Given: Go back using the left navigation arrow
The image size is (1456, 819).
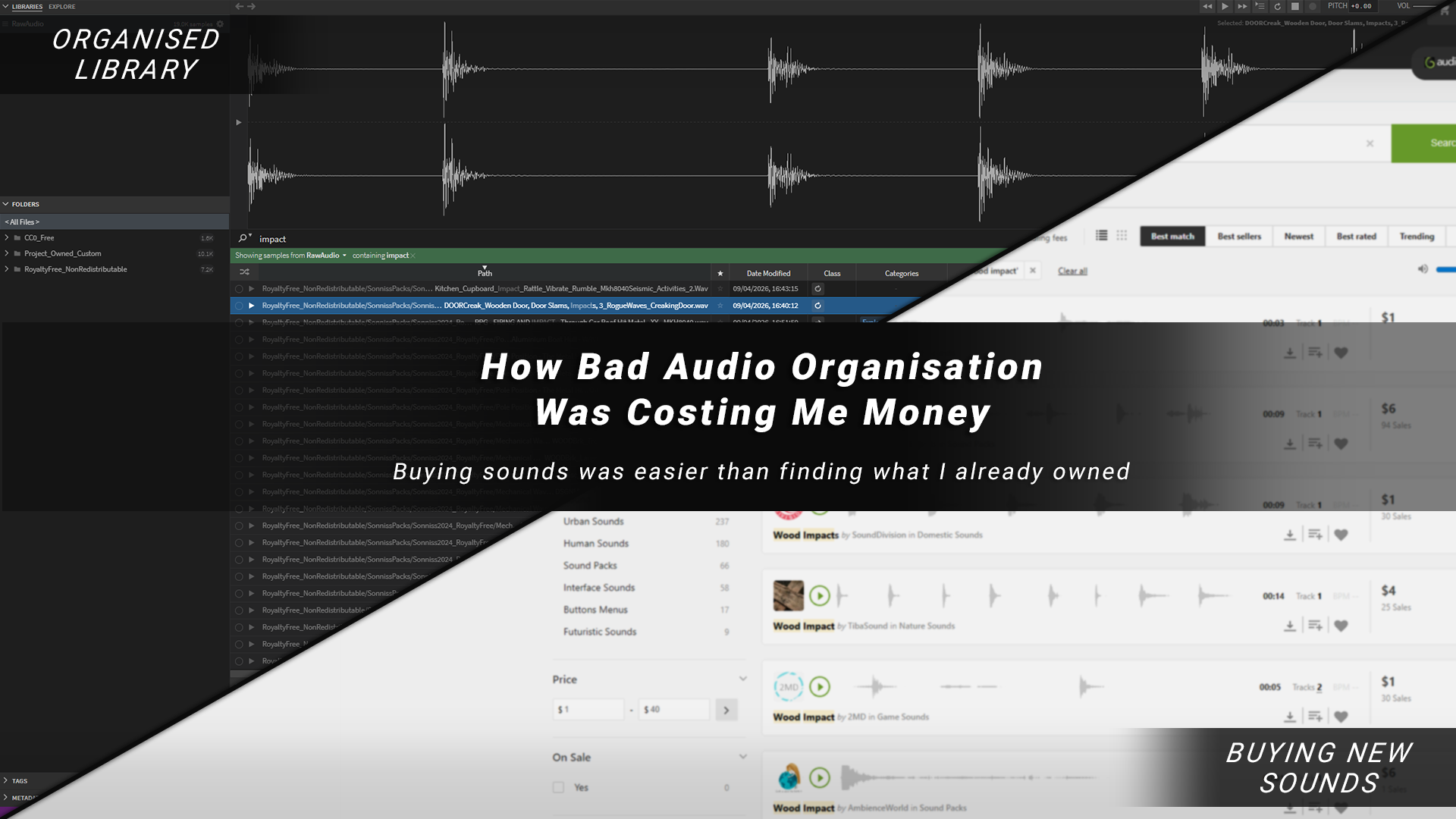Looking at the screenshot, I should 240,6.
